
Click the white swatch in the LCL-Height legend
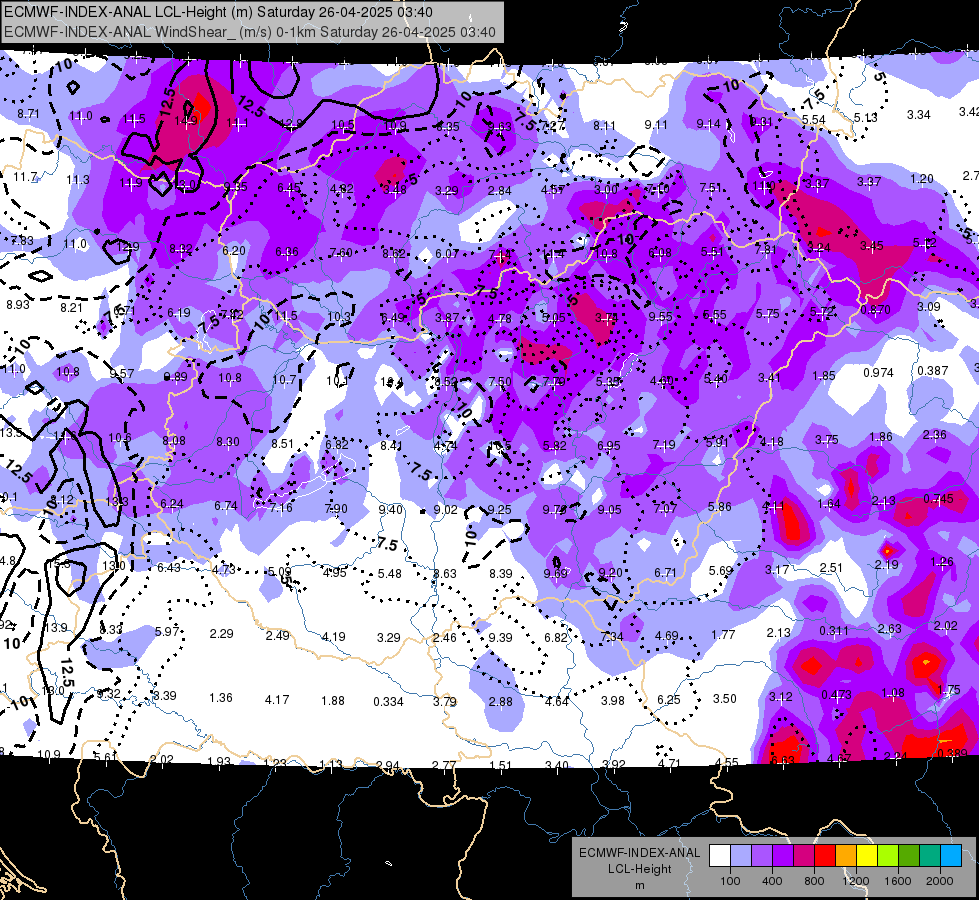[720, 856]
